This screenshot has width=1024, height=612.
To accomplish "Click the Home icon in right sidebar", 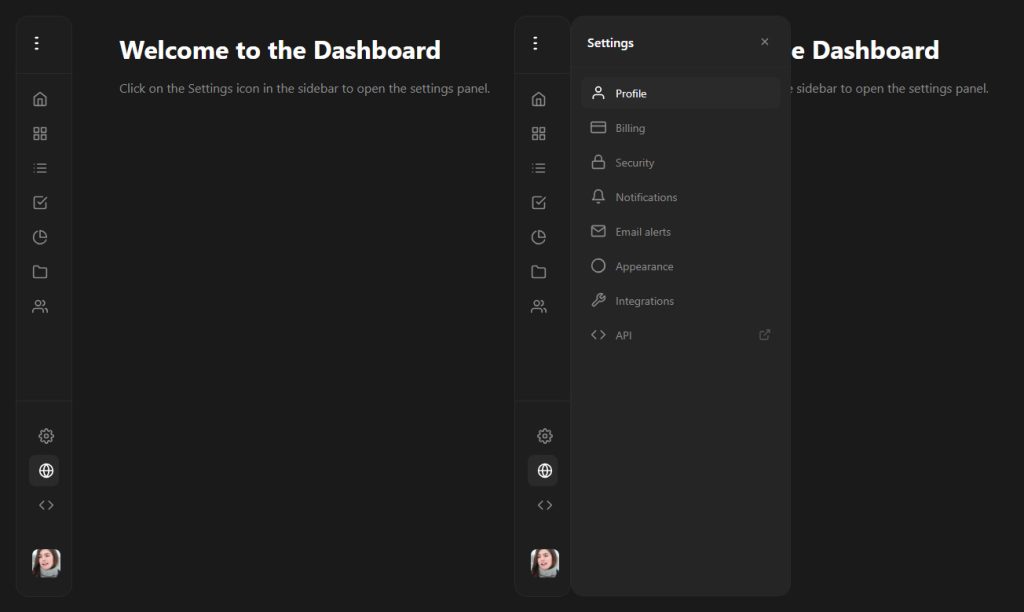I will [x=539, y=99].
